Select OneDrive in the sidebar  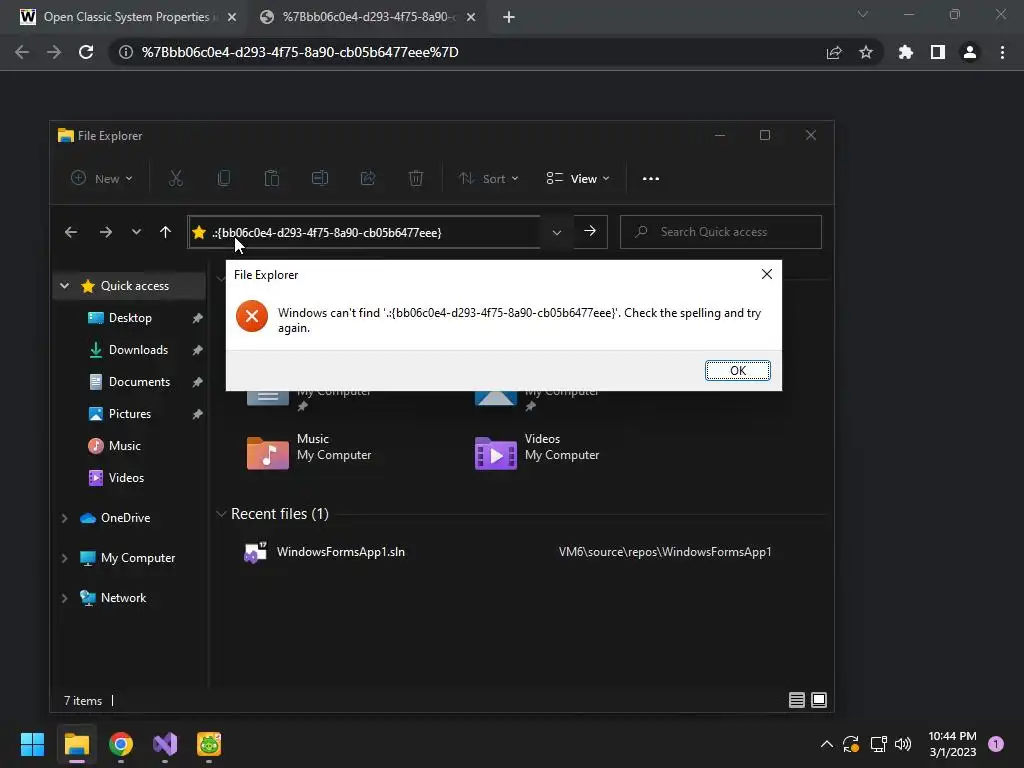[125, 517]
